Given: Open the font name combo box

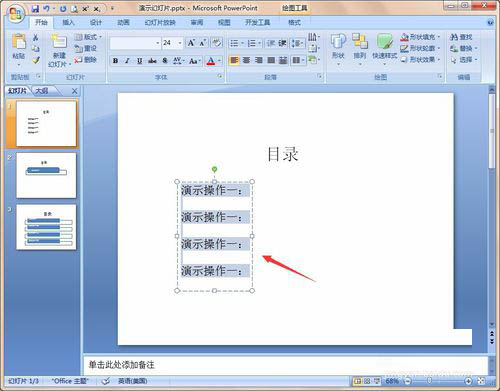Looking at the screenshot, I should [x=135, y=43].
